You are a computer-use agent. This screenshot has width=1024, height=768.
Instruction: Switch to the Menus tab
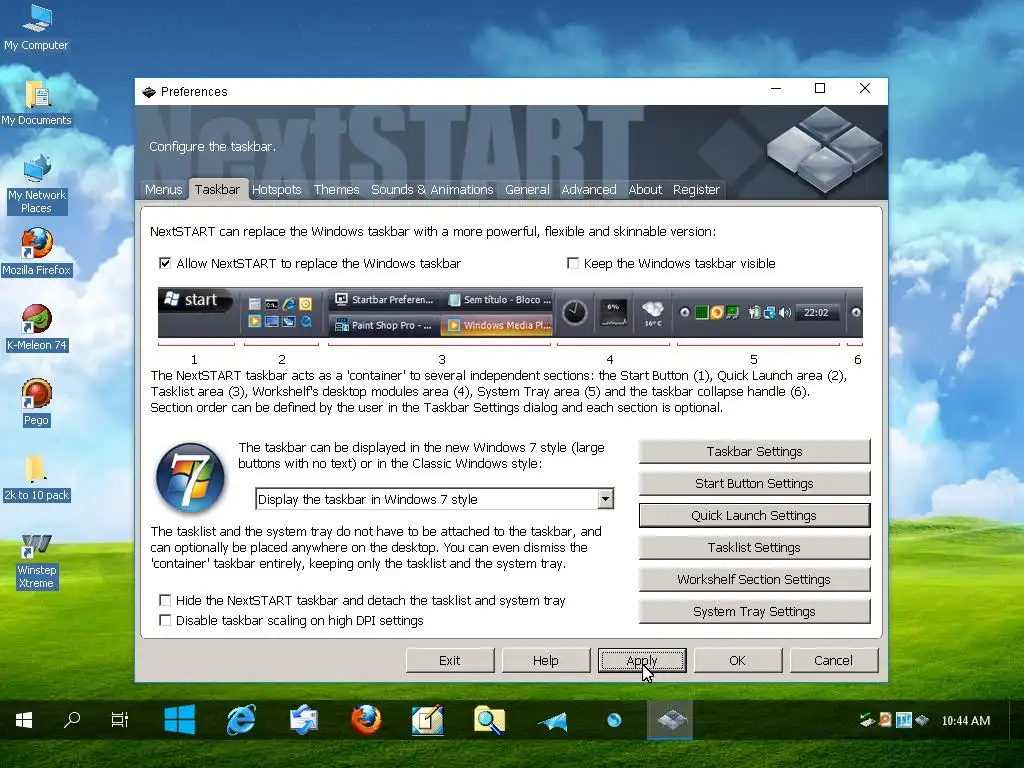(x=163, y=189)
